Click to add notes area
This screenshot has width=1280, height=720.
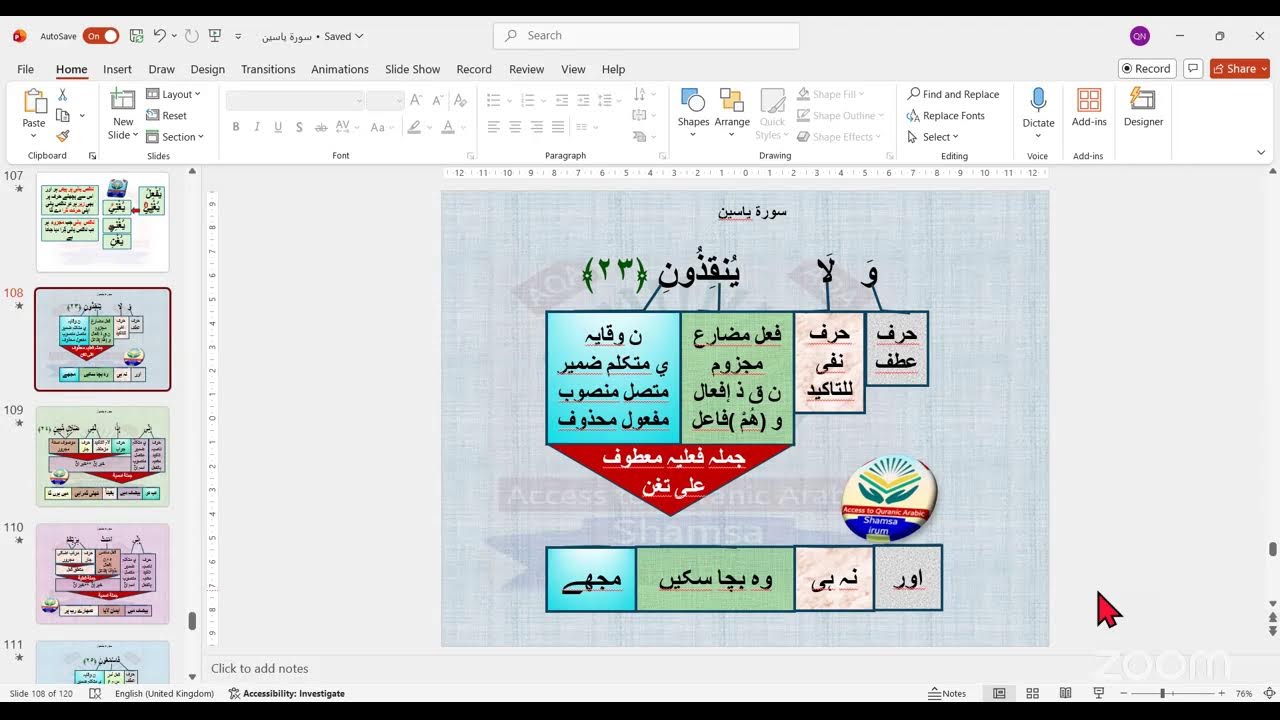pos(260,668)
